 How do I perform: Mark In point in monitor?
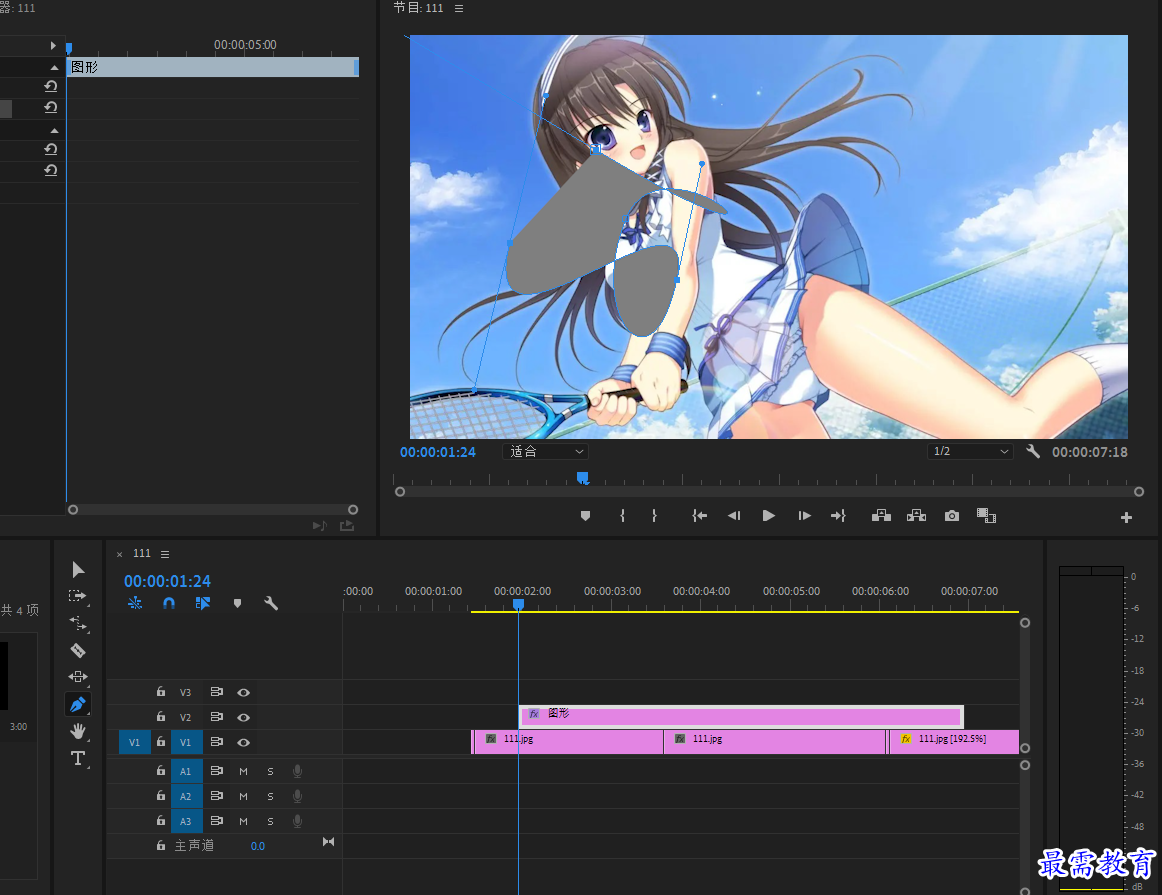point(622,516)
